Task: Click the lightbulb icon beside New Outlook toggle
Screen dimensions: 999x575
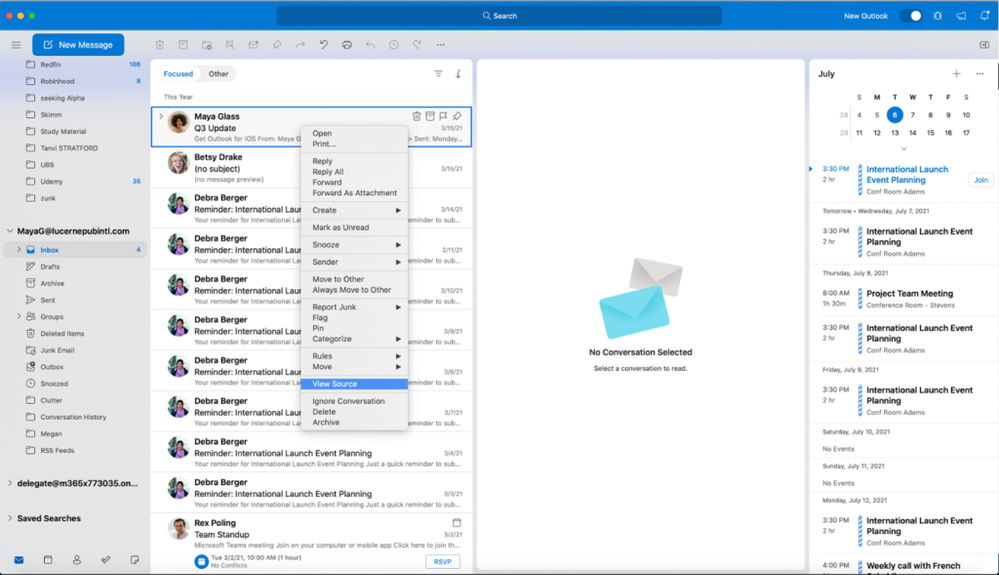Action: point(938,16)
